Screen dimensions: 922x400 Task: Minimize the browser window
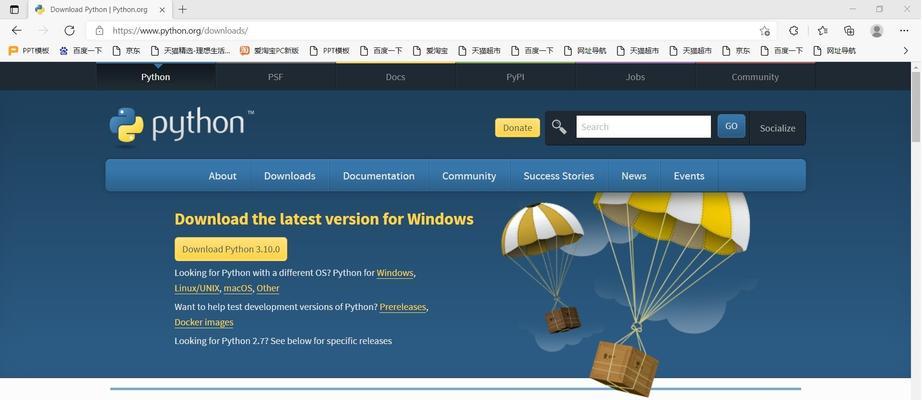[853, 9]
